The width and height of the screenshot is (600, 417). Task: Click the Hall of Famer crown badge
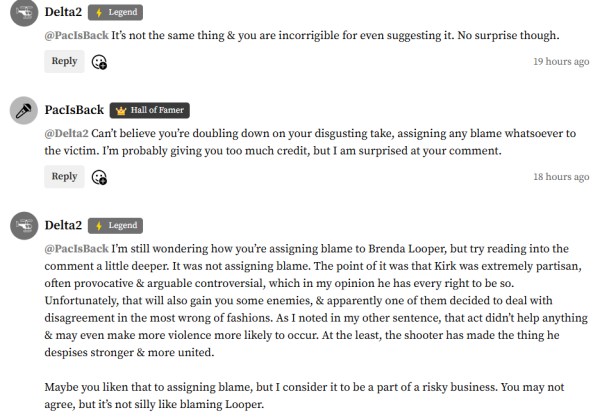[x=148, y=110]
